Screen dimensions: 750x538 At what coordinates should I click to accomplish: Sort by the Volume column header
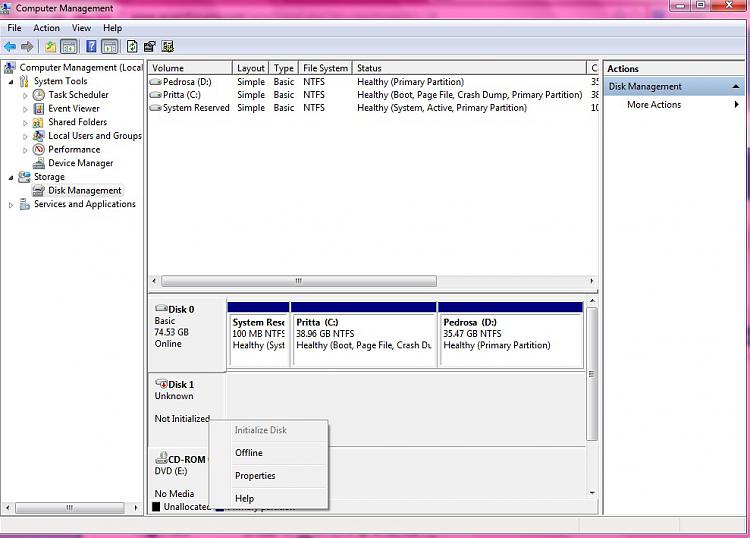190,68
